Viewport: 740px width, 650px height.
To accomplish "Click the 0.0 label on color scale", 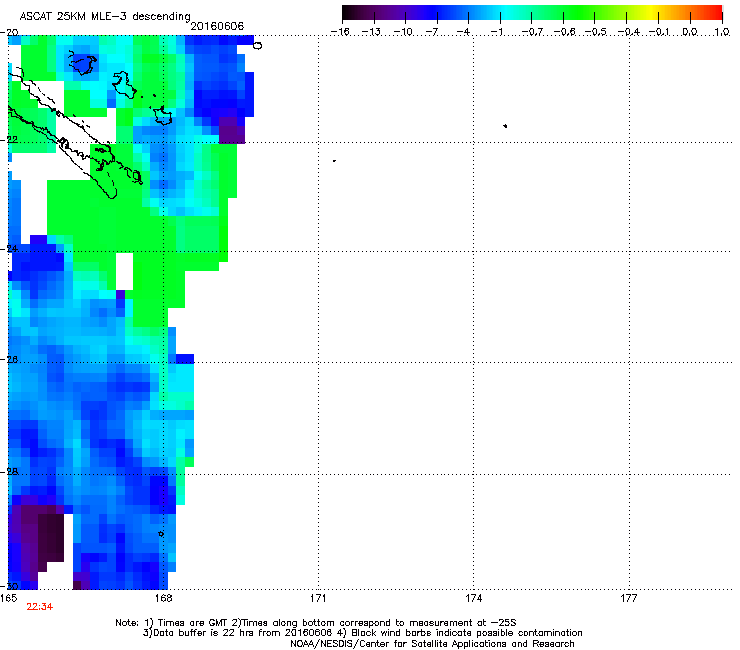I will [x=690, y=32].
